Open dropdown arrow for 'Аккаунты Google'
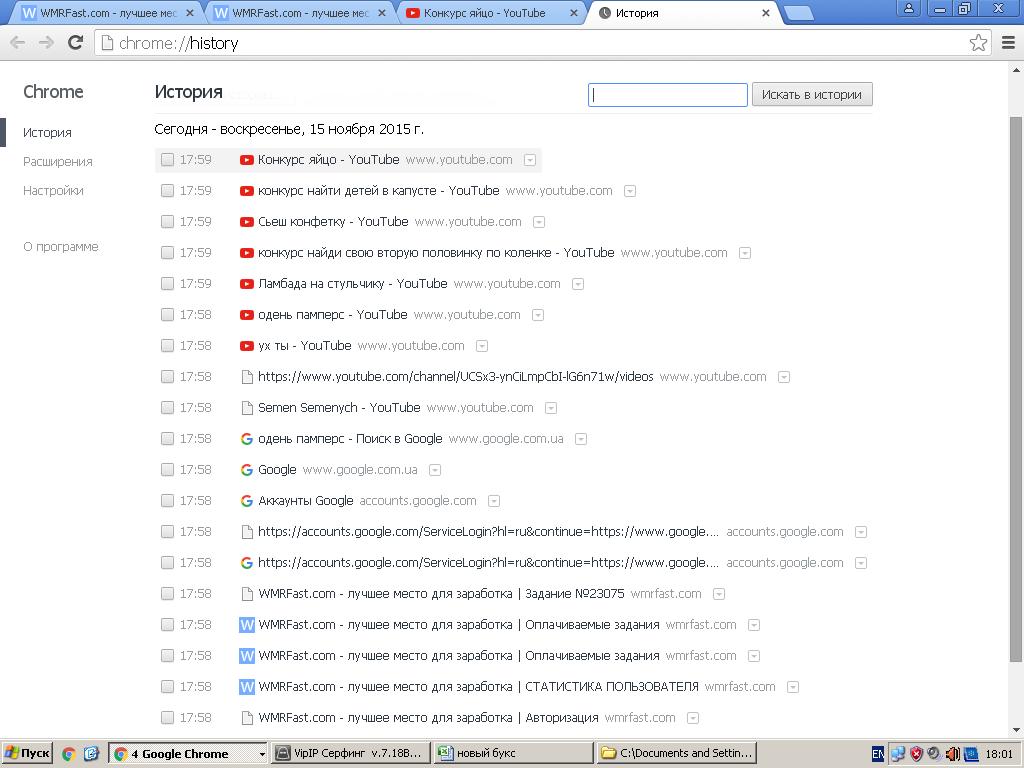1024x768 pixels. [494, 502]
